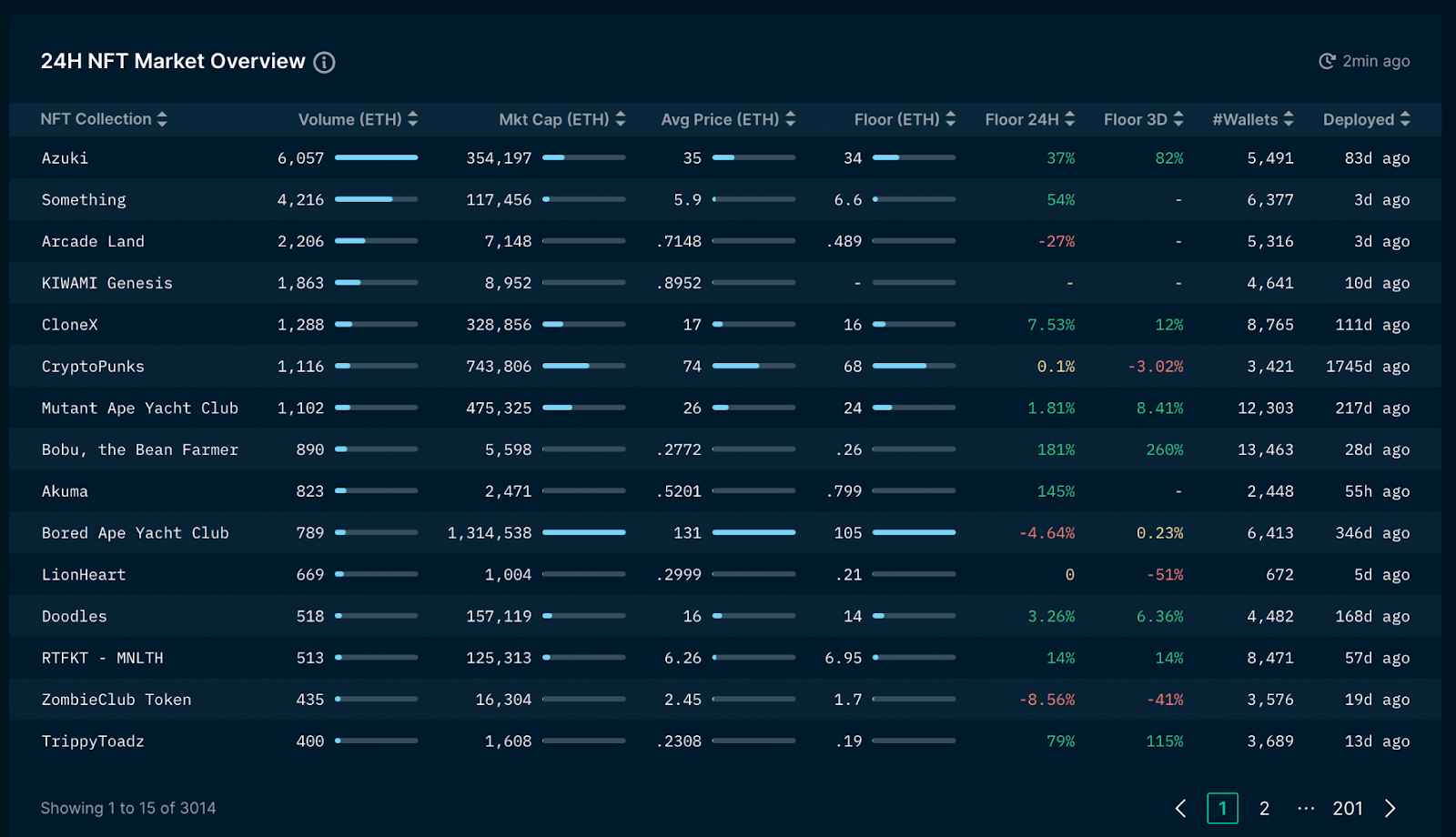Open the KIWAMI Genesis collection
The height and width of the screenshot is (837, 1456).
pos(106,283)
